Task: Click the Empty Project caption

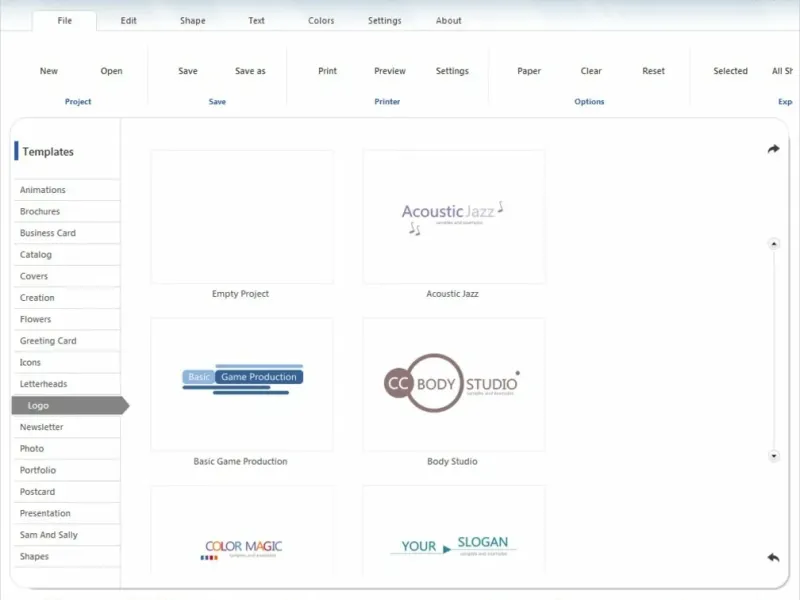Action: (x=240, y=294)
